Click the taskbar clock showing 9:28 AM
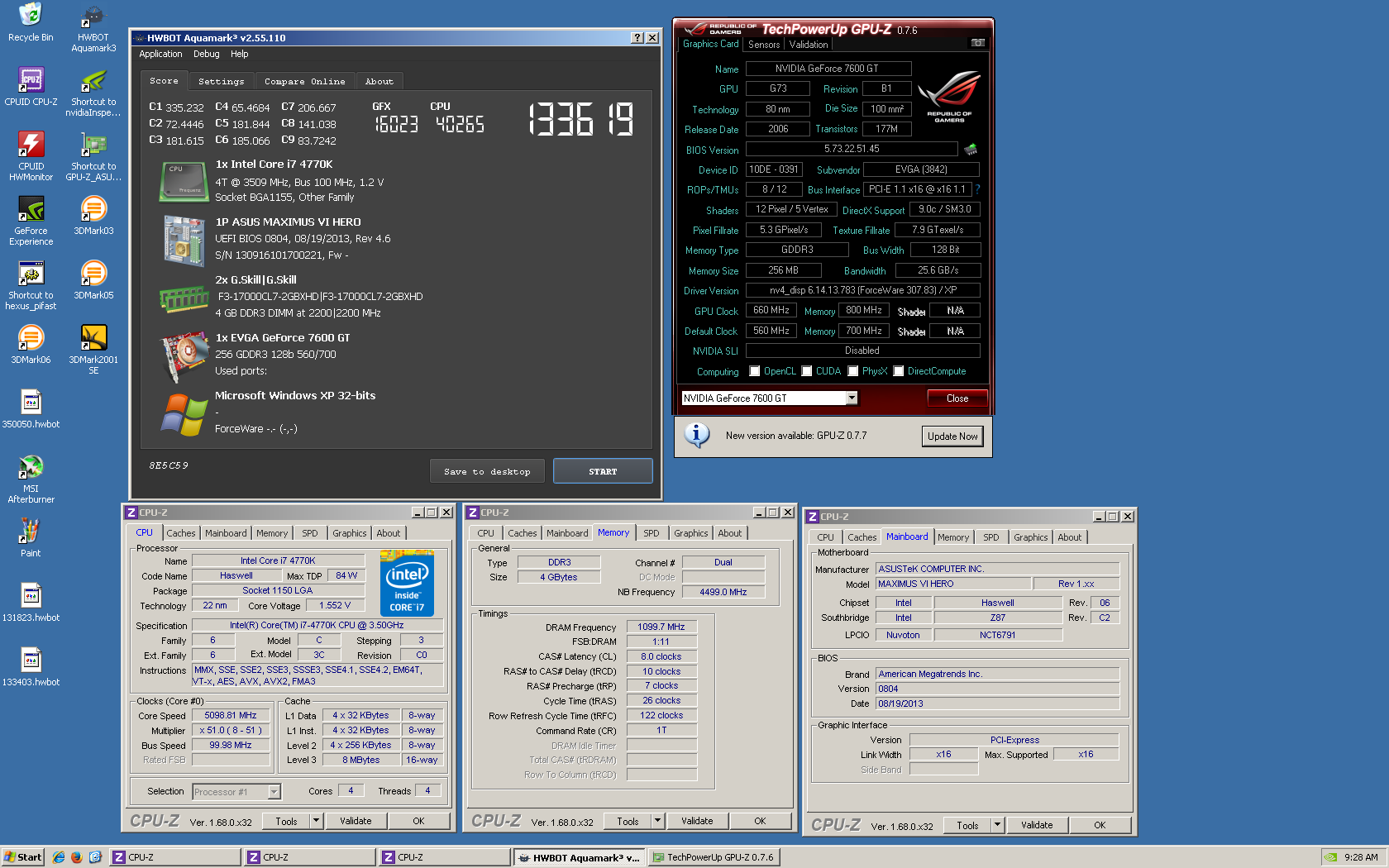The width and height of the screenshot is (1389, 868). 1361,857
